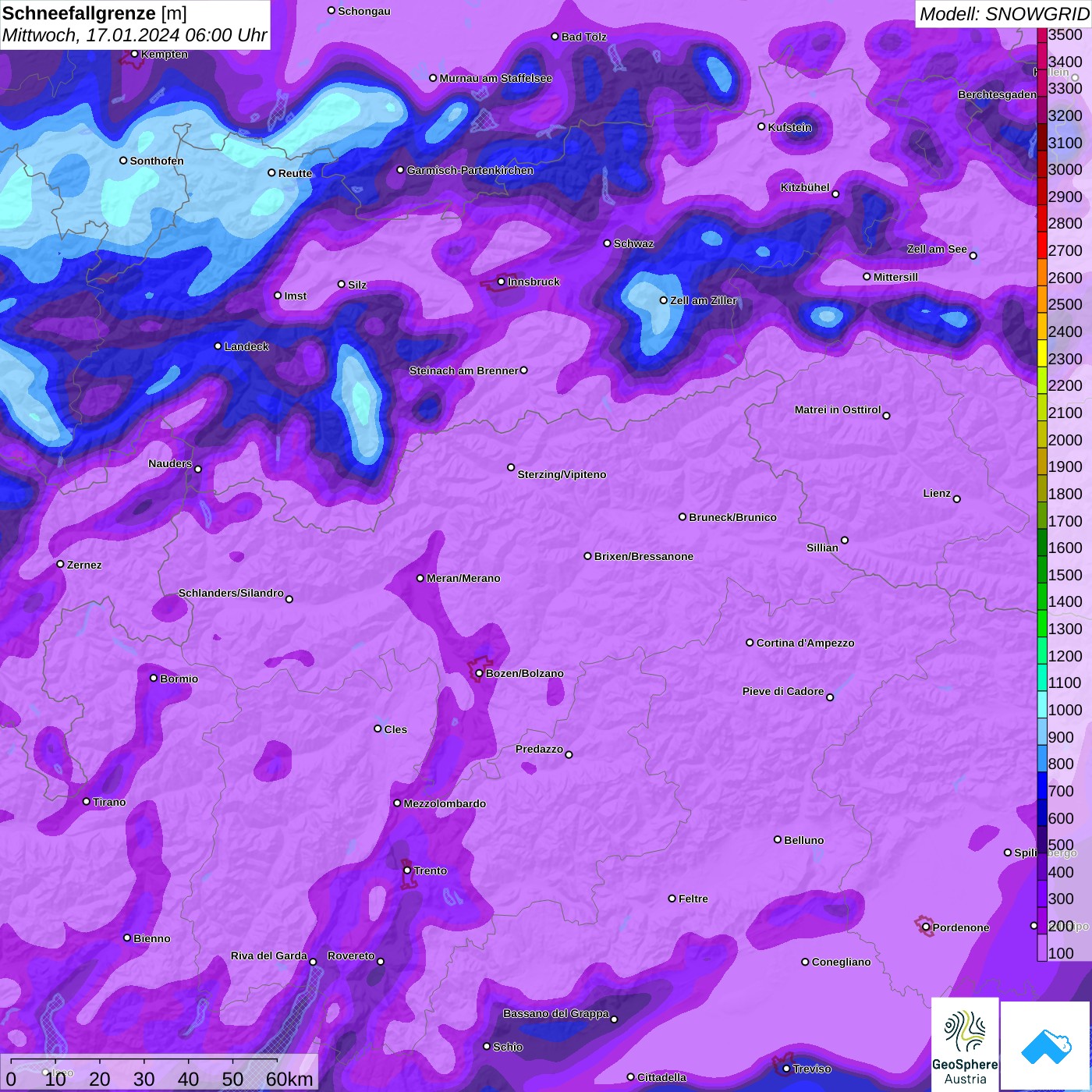Screen dimensions: 1092x1092
Task: Select the 'Steinach am Brenner' label
Action: coord(463,370)
